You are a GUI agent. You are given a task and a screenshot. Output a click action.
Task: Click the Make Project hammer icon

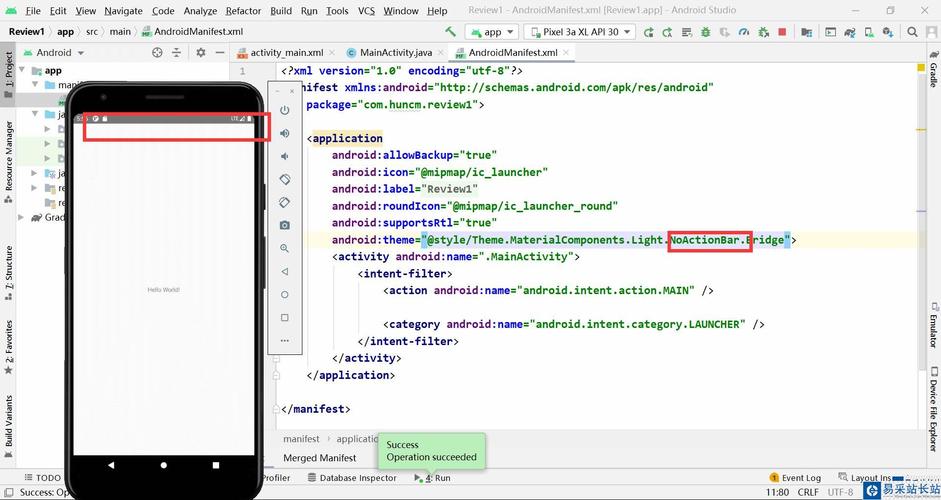pyautogui.click(x=451, y=32)
